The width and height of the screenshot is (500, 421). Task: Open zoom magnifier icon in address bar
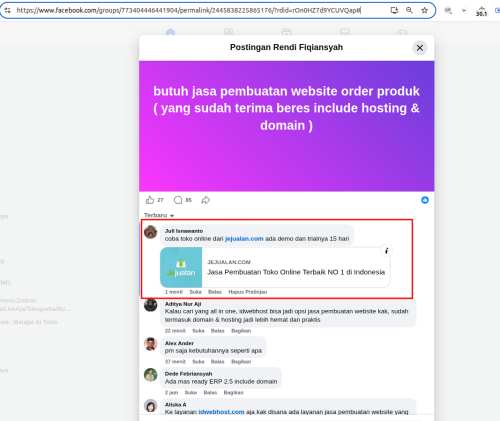409,10
